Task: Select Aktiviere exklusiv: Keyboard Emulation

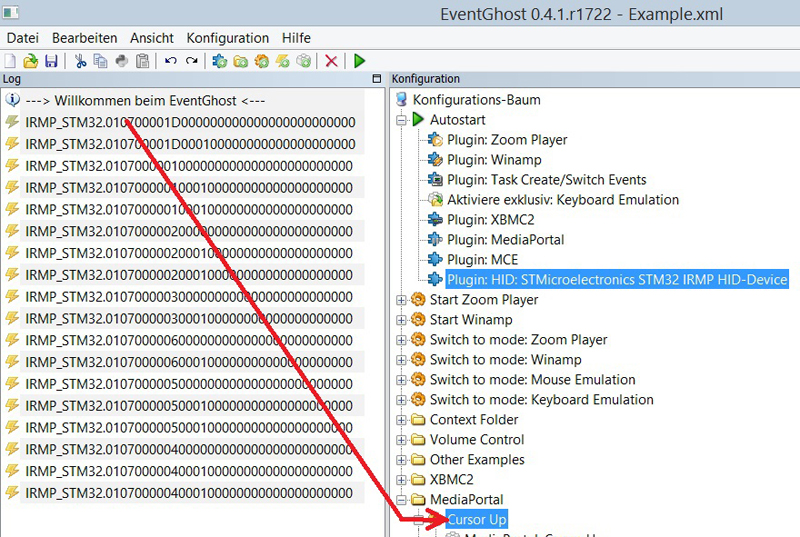Action: [x=563, y=199]
